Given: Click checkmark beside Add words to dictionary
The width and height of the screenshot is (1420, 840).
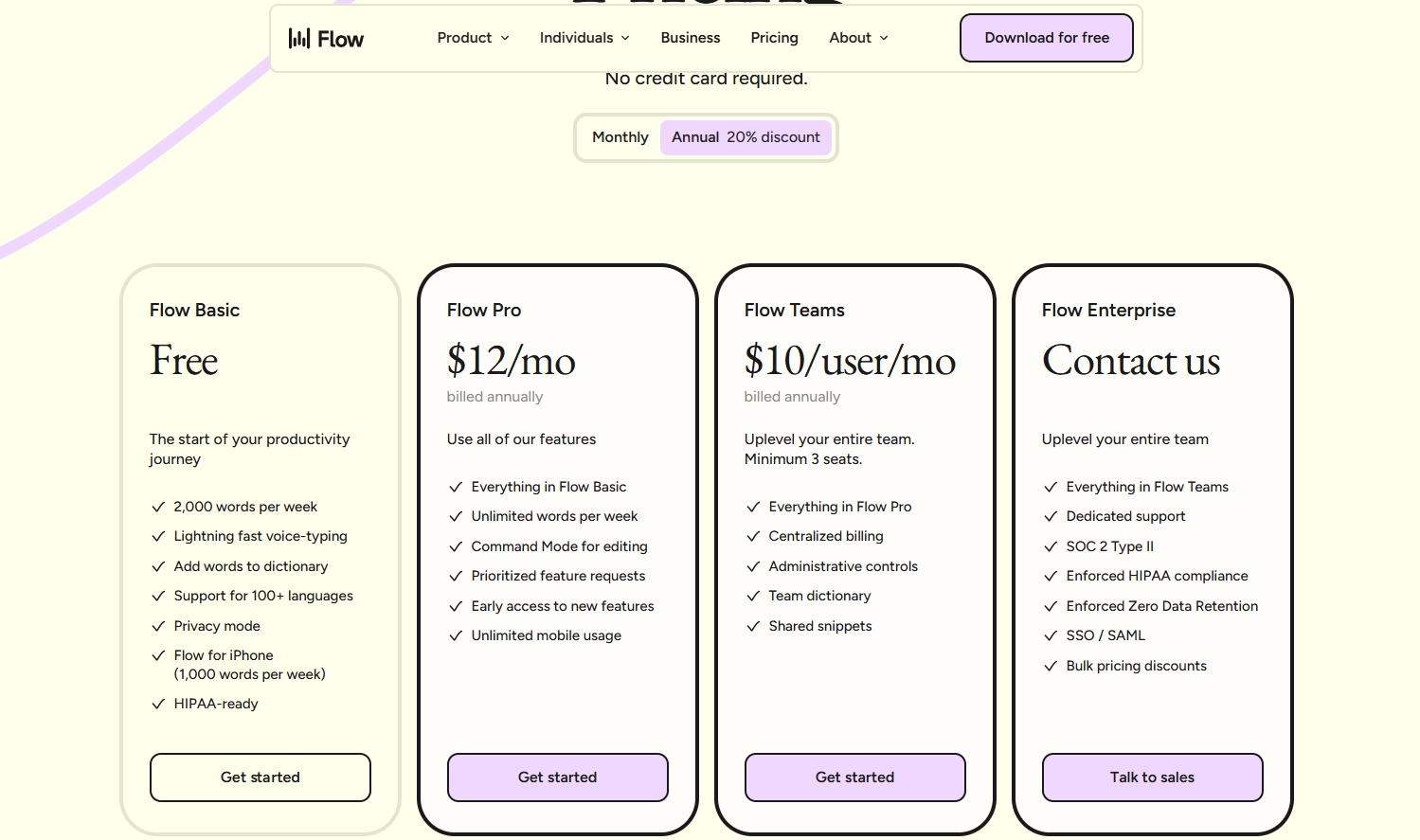Looking at the screenshot, I should [x=158, y=566].
